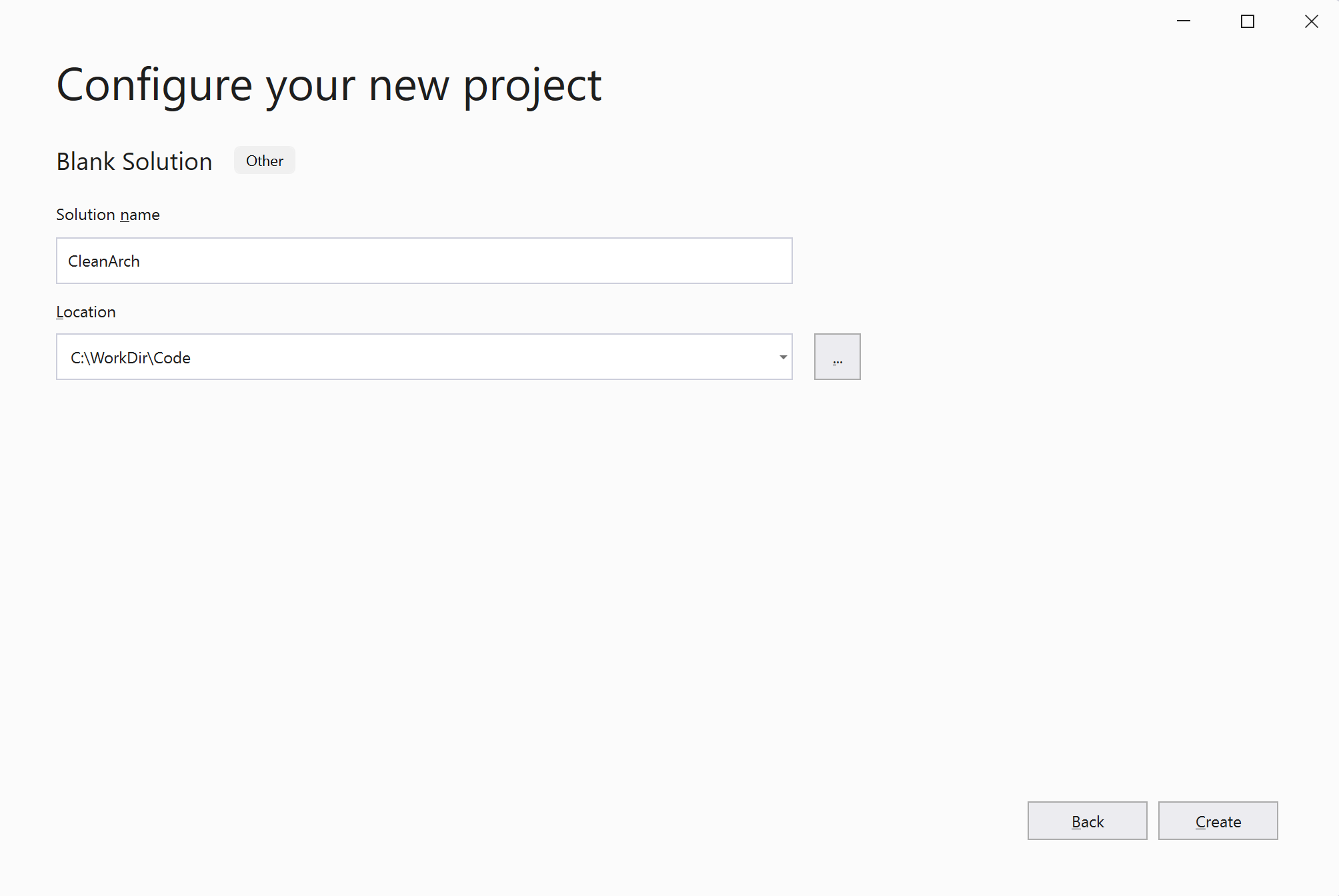This screenshot has height=896, width=1339.
Task: Close the project configuration dialog
Action: pos(1311,21)
